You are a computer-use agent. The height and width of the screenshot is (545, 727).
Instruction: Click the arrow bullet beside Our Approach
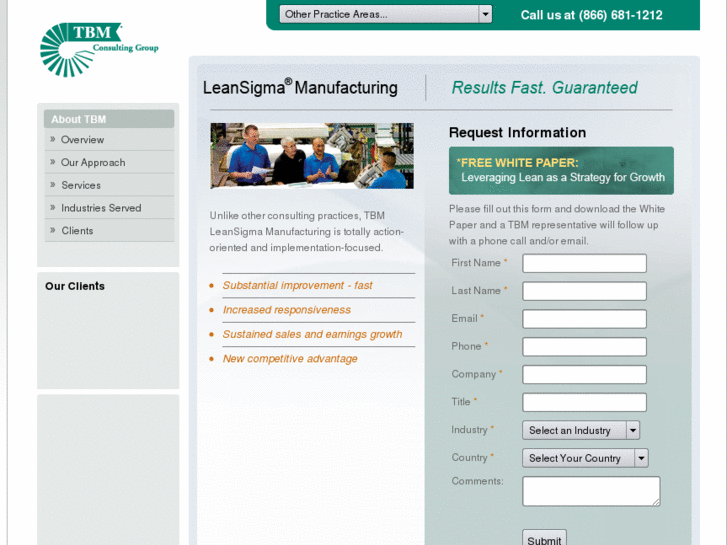point(52,162)
